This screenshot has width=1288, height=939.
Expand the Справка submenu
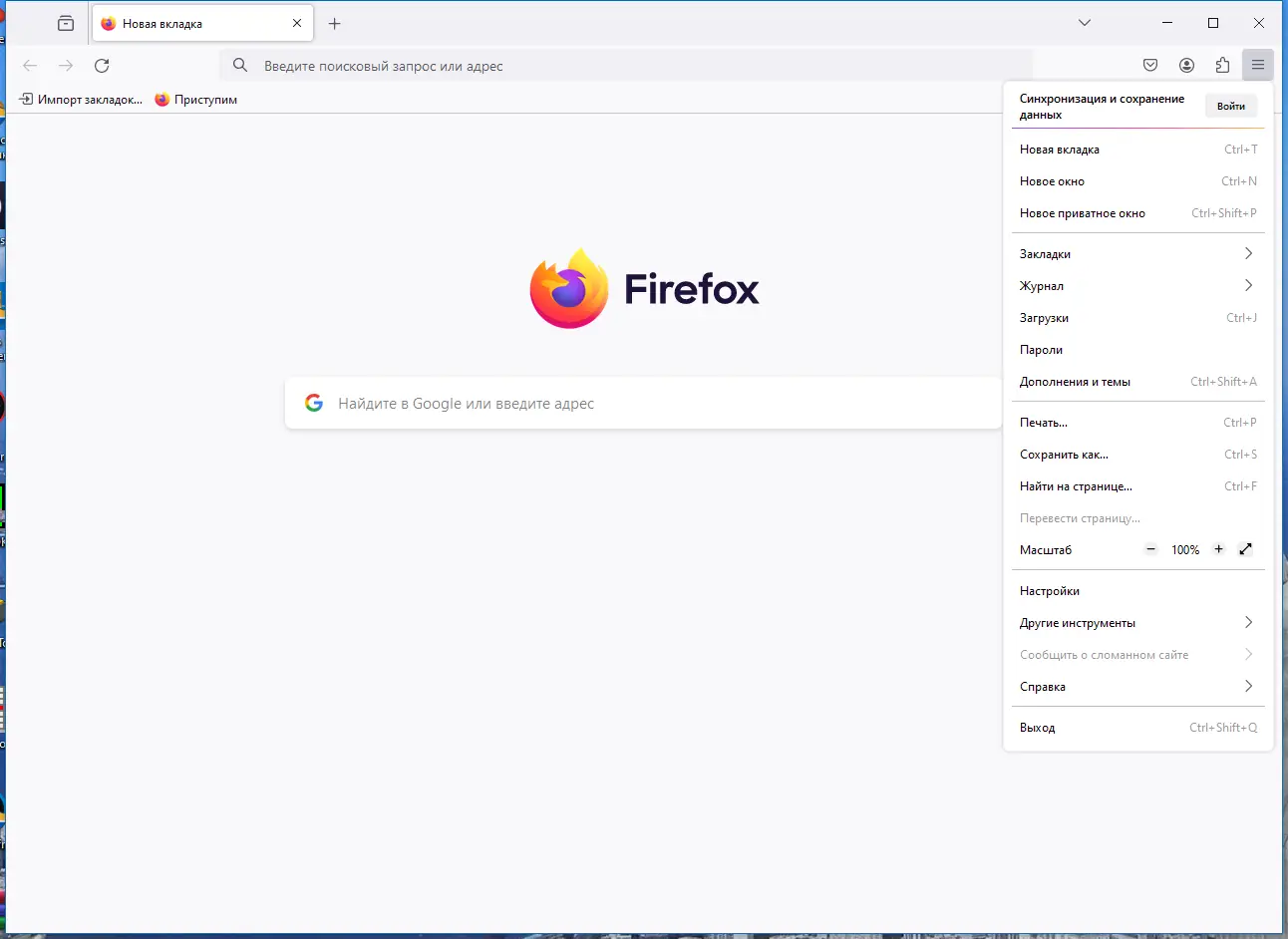[1138, 687]
